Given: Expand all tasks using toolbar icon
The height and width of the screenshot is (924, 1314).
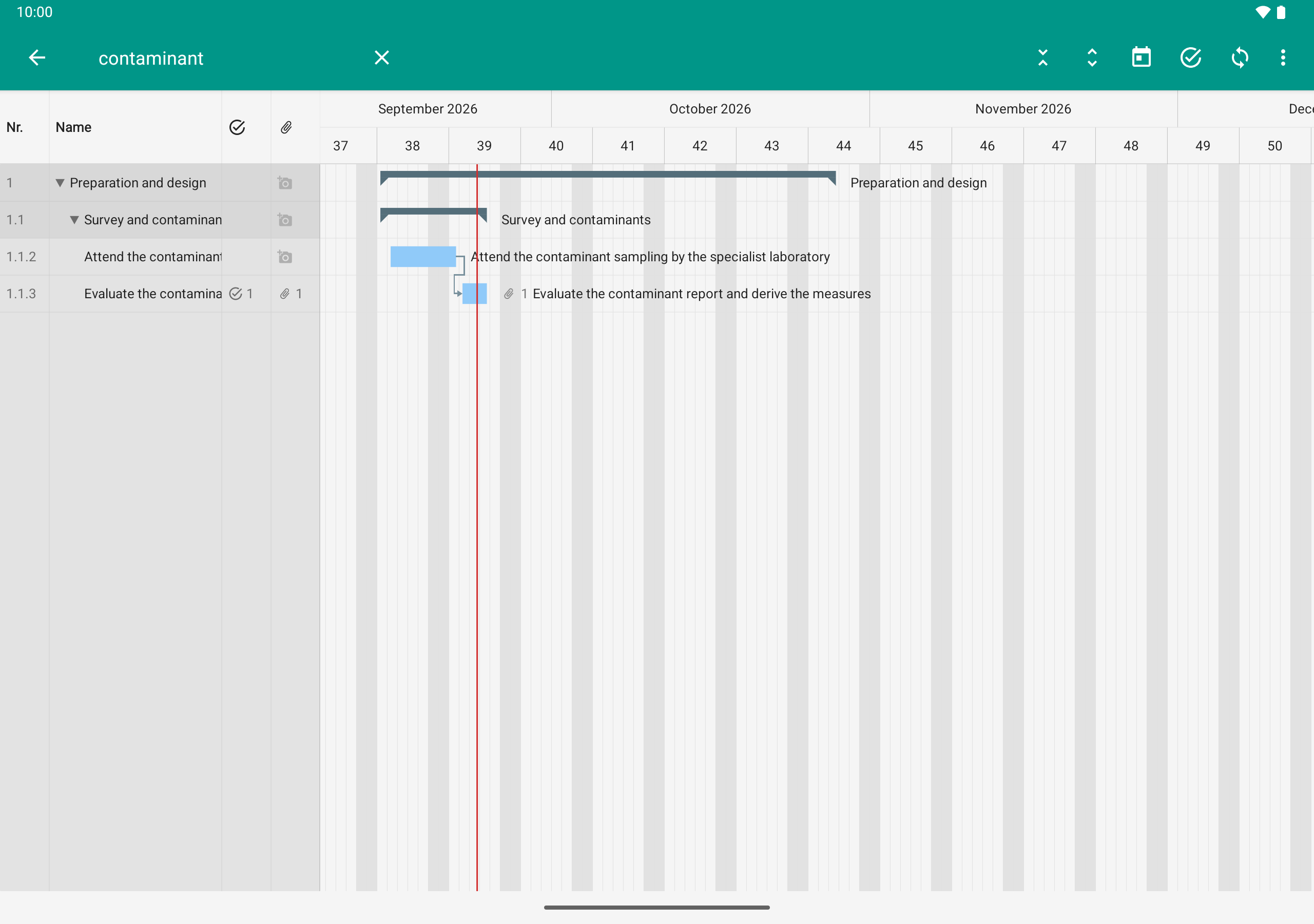Looking at the screenshot, I should click(x=1092, y=58).
